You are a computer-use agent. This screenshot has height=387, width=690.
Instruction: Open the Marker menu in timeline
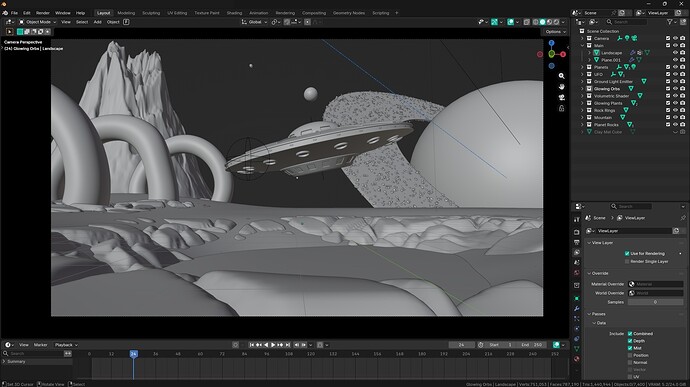pyautogui.click(x=40, y=345)
